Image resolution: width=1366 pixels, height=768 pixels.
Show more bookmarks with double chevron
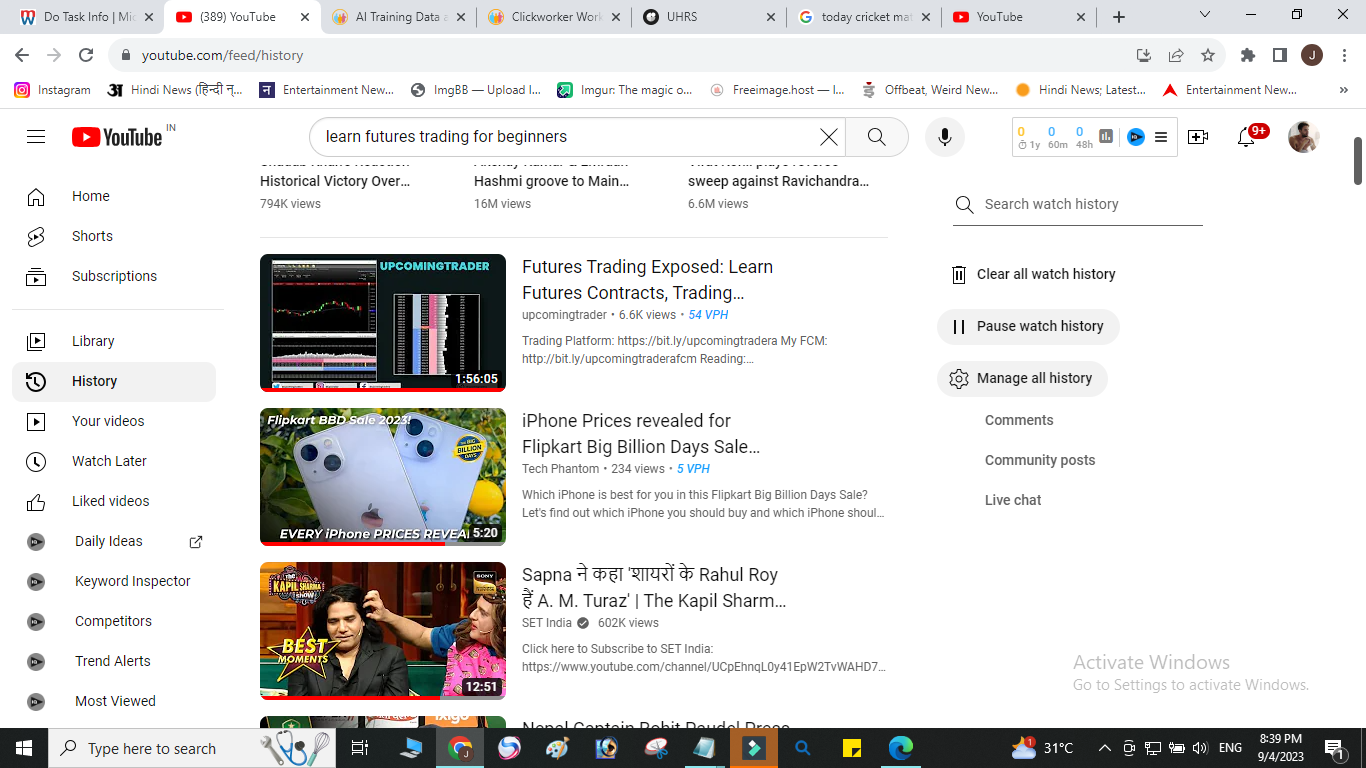1343,90
